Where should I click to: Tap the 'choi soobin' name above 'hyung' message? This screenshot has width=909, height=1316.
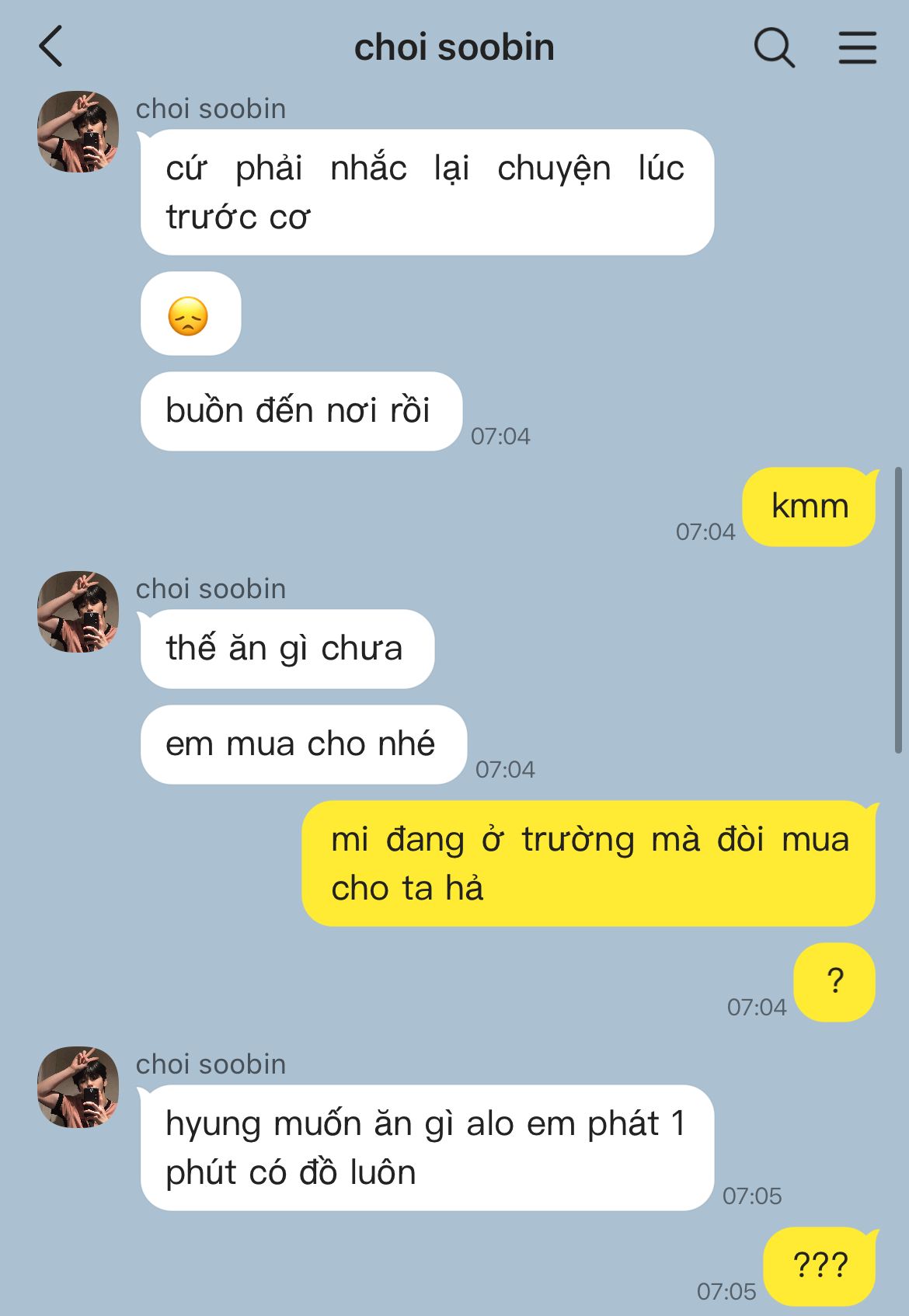[211, 1064]
